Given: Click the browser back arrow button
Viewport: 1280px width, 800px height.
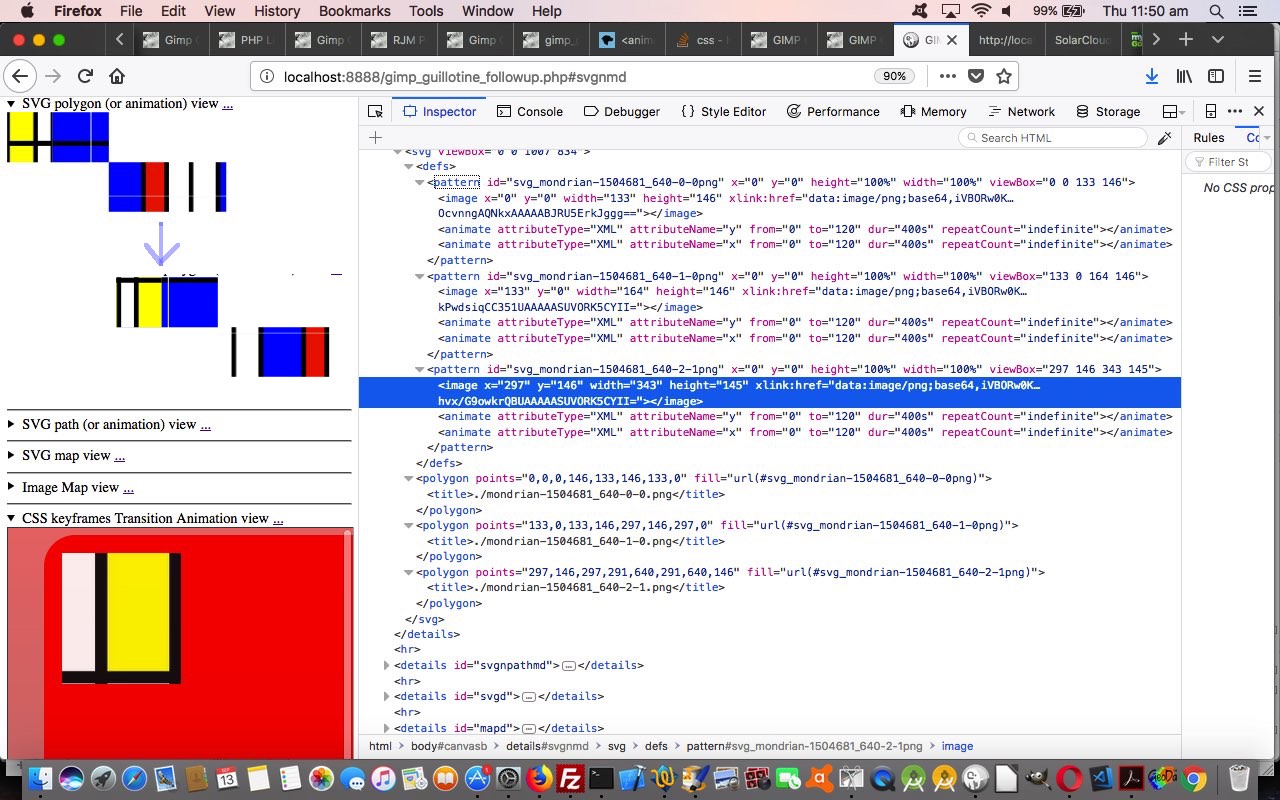Looking at the screenshot, I should (x=20, y=76).
